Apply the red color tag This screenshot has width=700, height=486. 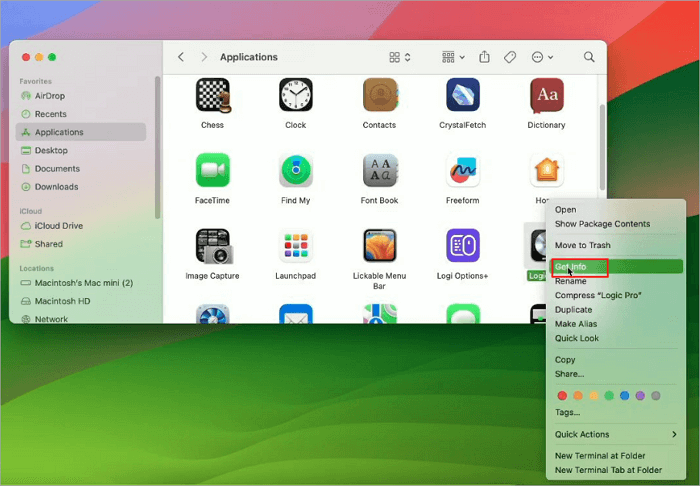(x=562, y=396)
